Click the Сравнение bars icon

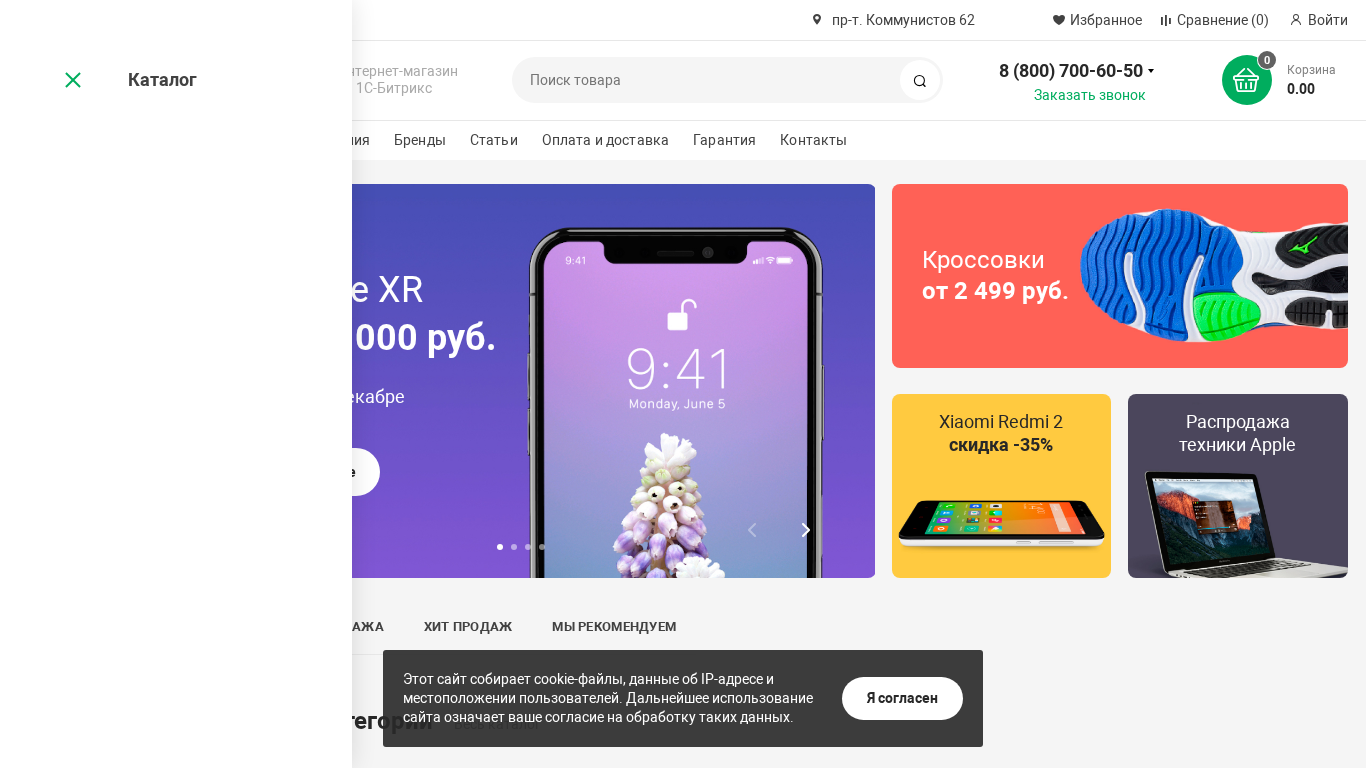pos(1166,20)
